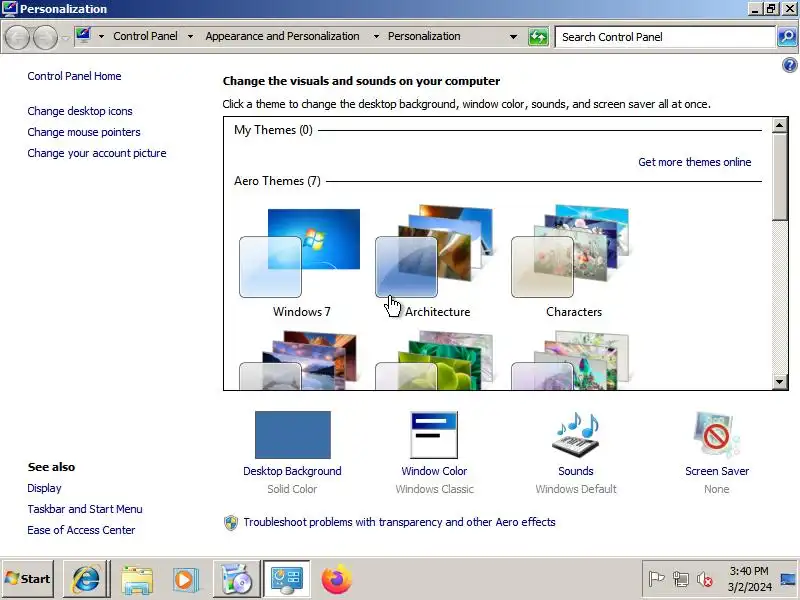Open the Sounds icon with music notes
Viewport: 800px width, 600px height.
tap(576, 435)
